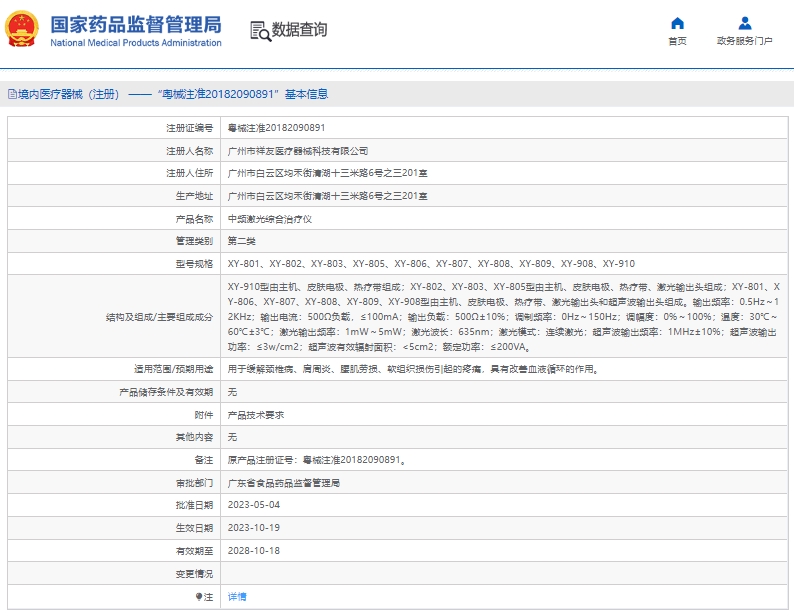
Task: Click the data query magnifier icon
Action: 261,31
